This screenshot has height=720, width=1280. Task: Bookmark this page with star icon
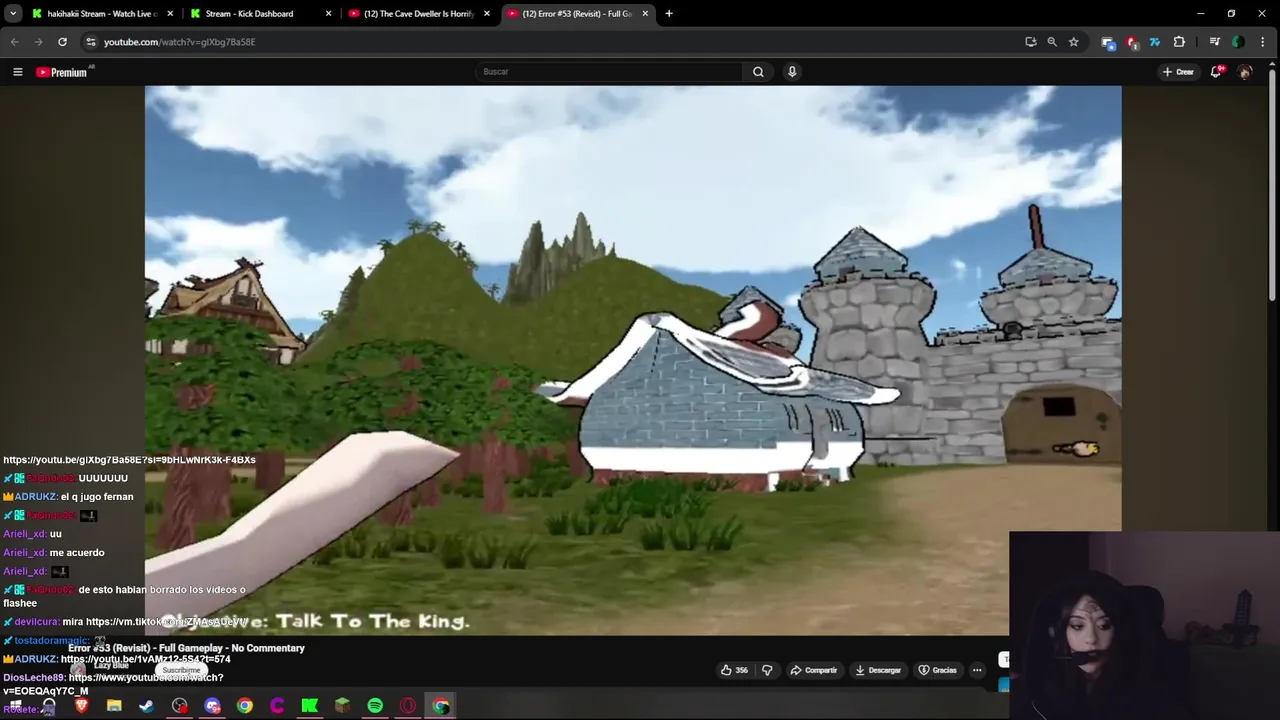[x=1073, y=42]
